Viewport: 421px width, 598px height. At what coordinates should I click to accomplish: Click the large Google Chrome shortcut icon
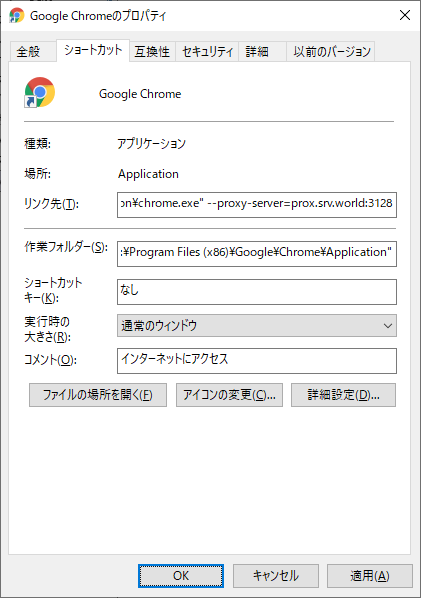(x=40, y=92)
